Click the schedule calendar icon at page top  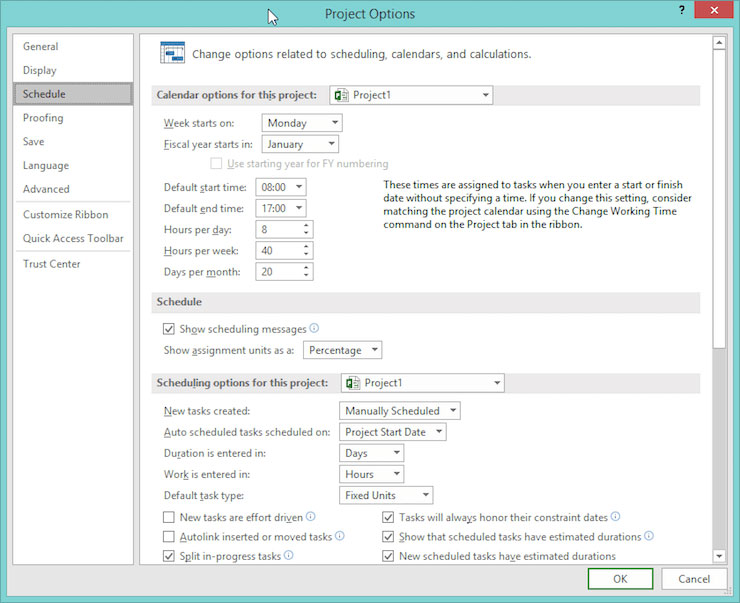(x=172, y=54)
